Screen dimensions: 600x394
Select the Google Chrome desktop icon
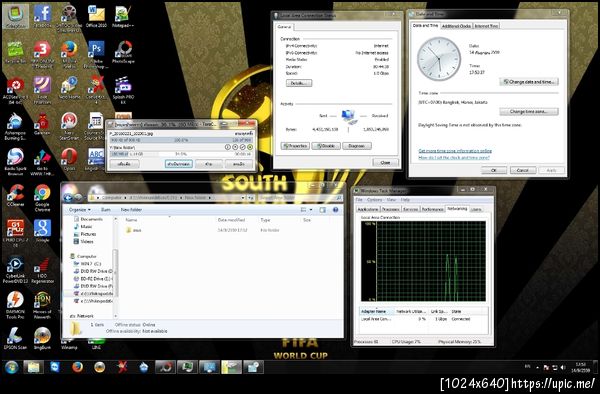tap(42, 197)
